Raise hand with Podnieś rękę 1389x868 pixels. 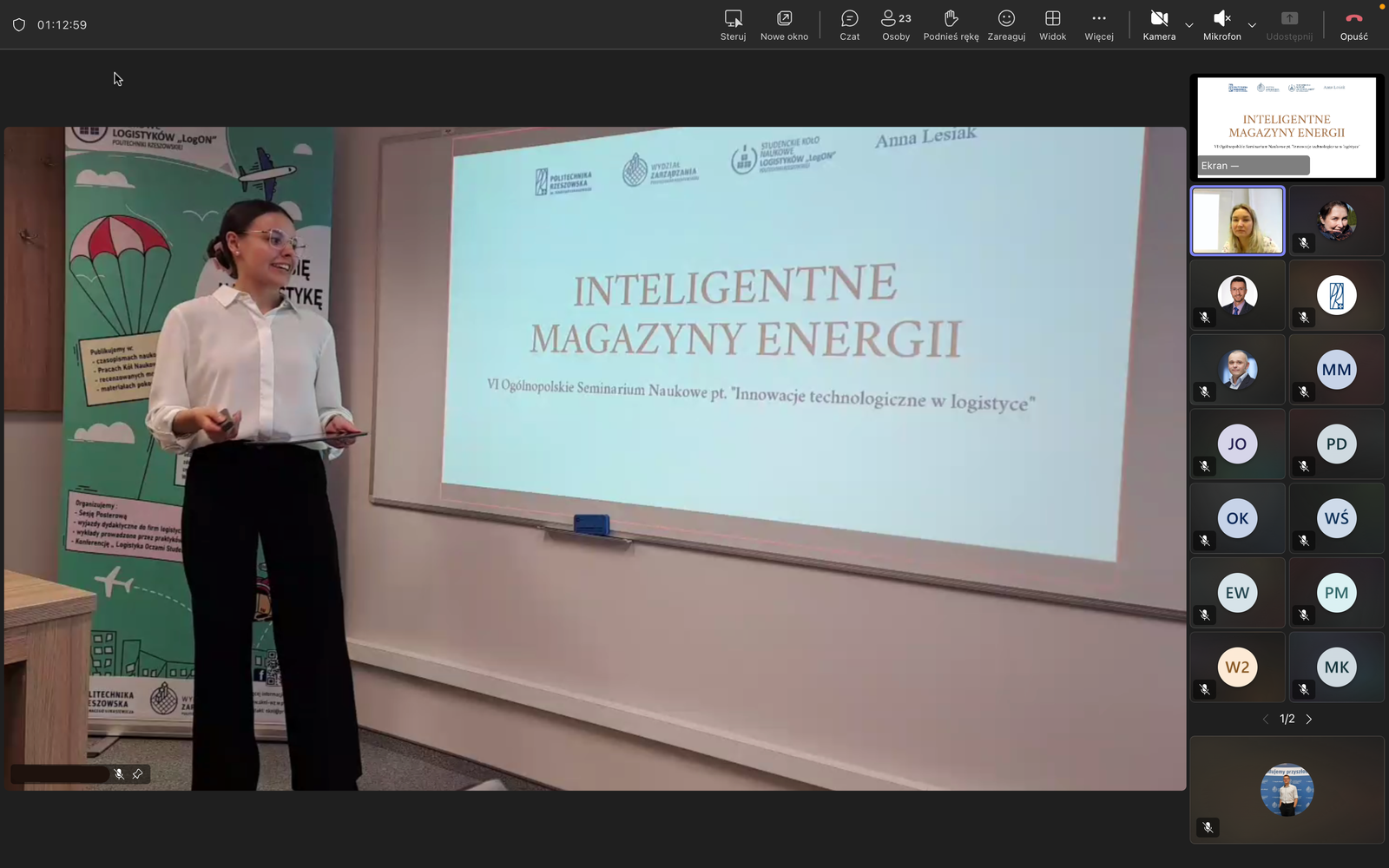951,25
